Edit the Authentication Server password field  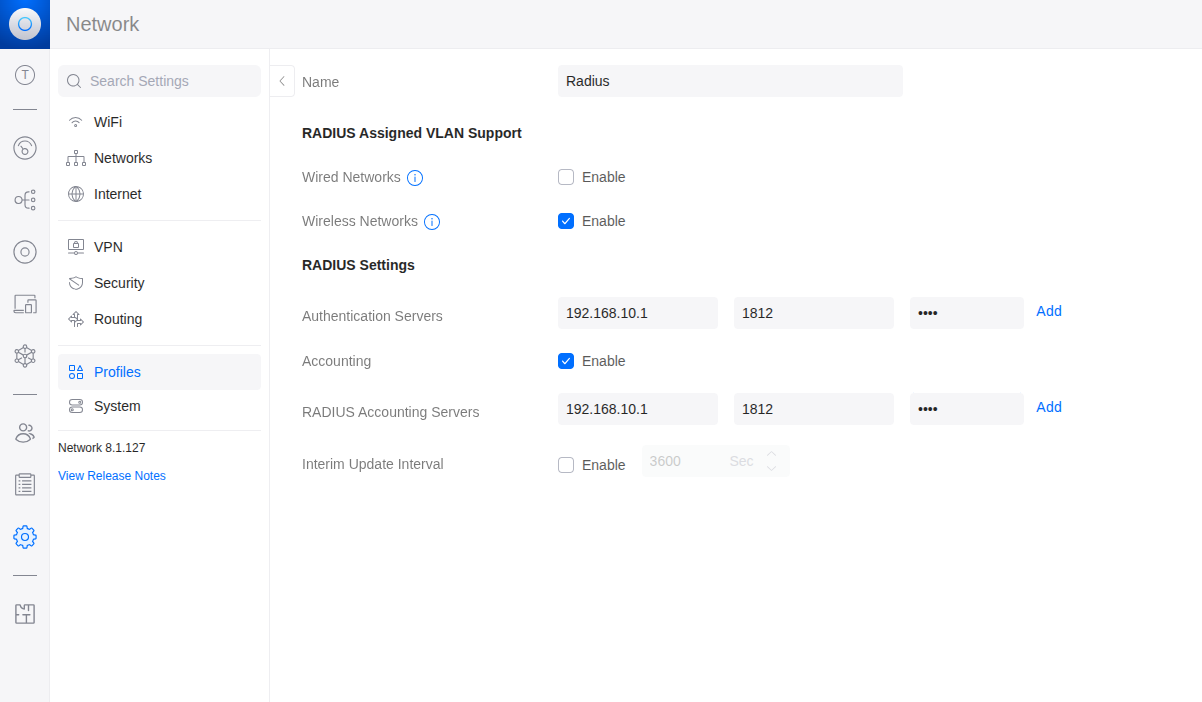tap(967, 313)
